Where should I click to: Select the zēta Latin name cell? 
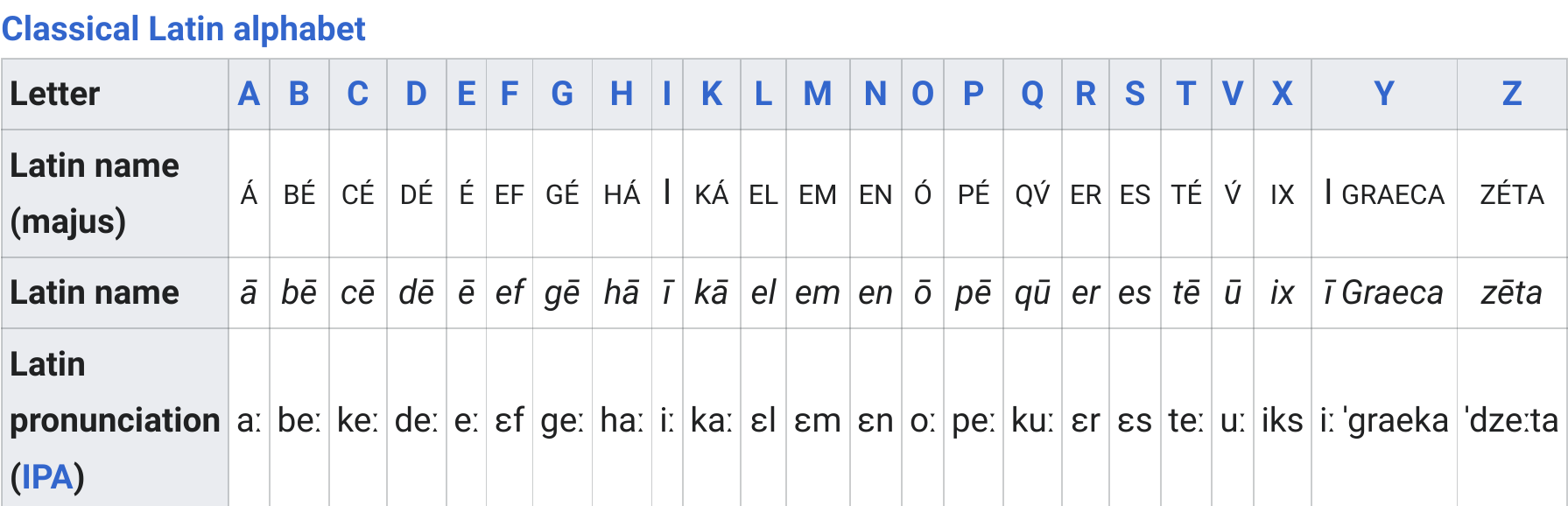point(1512,292)
